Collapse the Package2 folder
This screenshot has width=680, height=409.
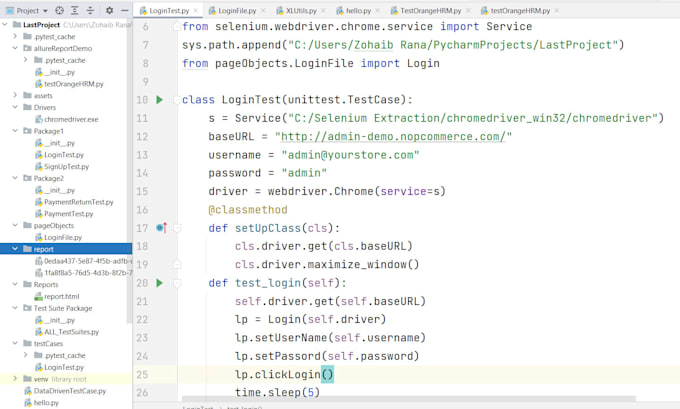click(15, 178)
